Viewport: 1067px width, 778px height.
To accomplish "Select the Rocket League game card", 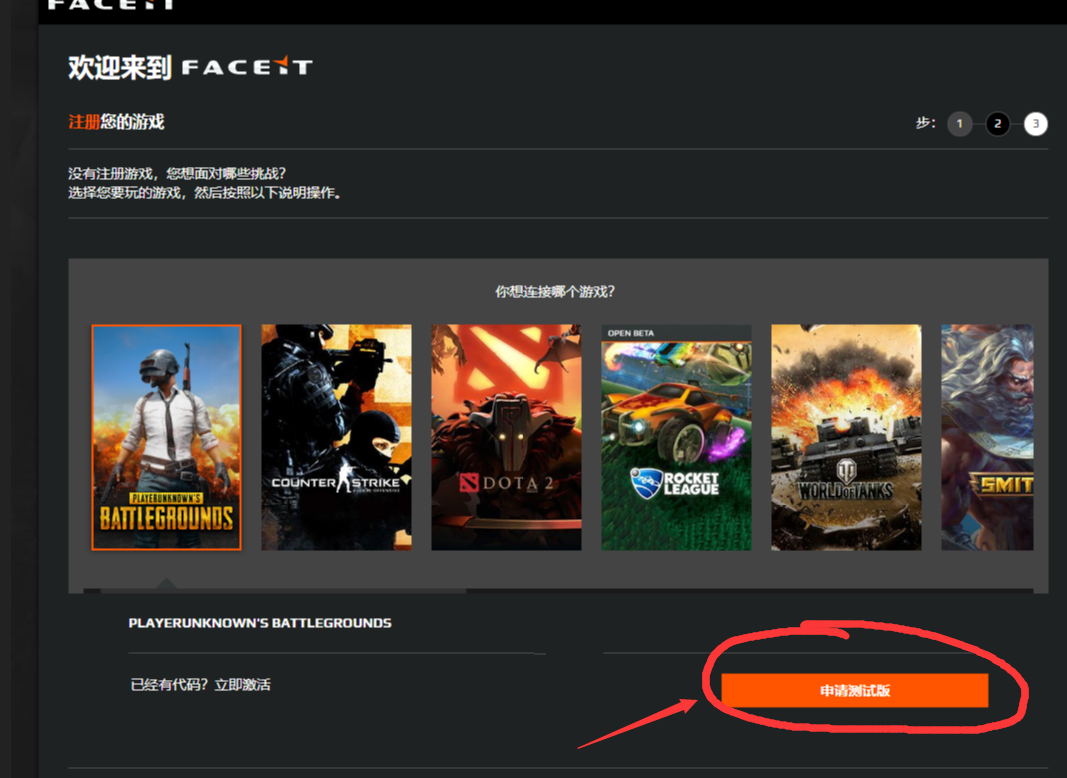I will coord(676,437).
